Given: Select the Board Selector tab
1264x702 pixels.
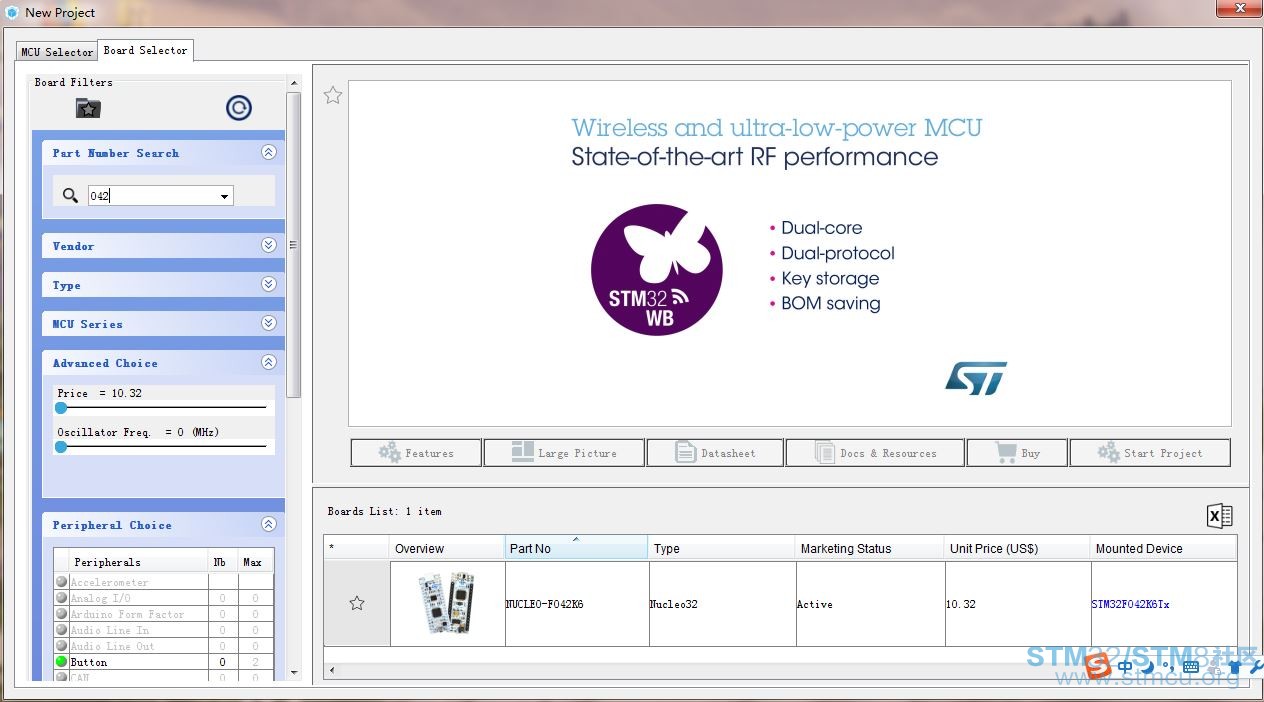Looking at the screenshot, I should [x=145, y=50].
